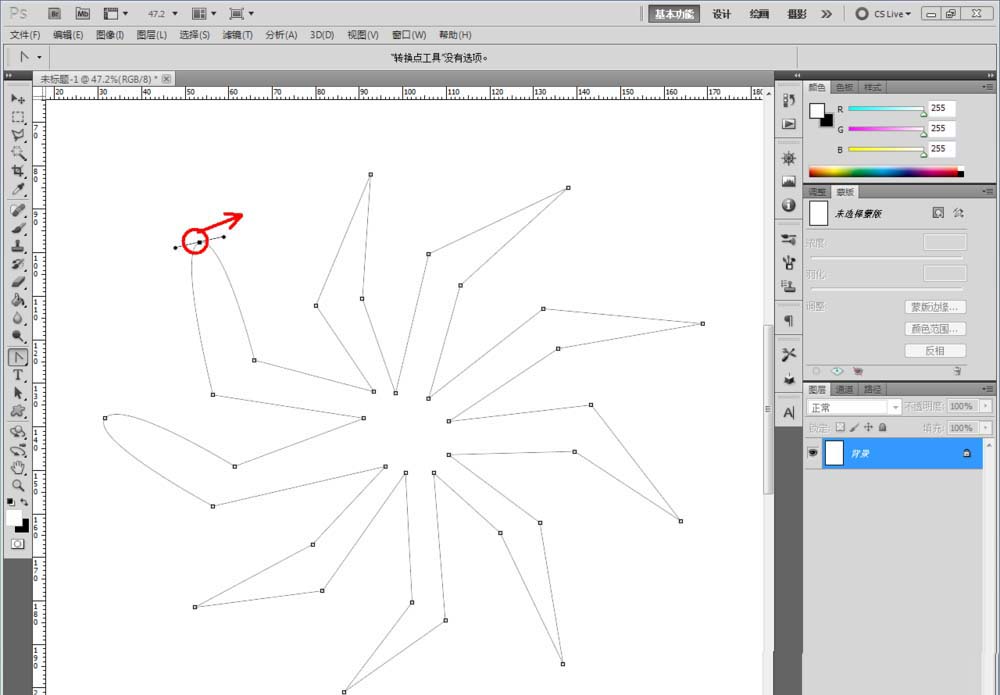The width and height of the screenshot is (1000, 695).
Task: Select the Quick Selection tool
Action: (18, 153)
